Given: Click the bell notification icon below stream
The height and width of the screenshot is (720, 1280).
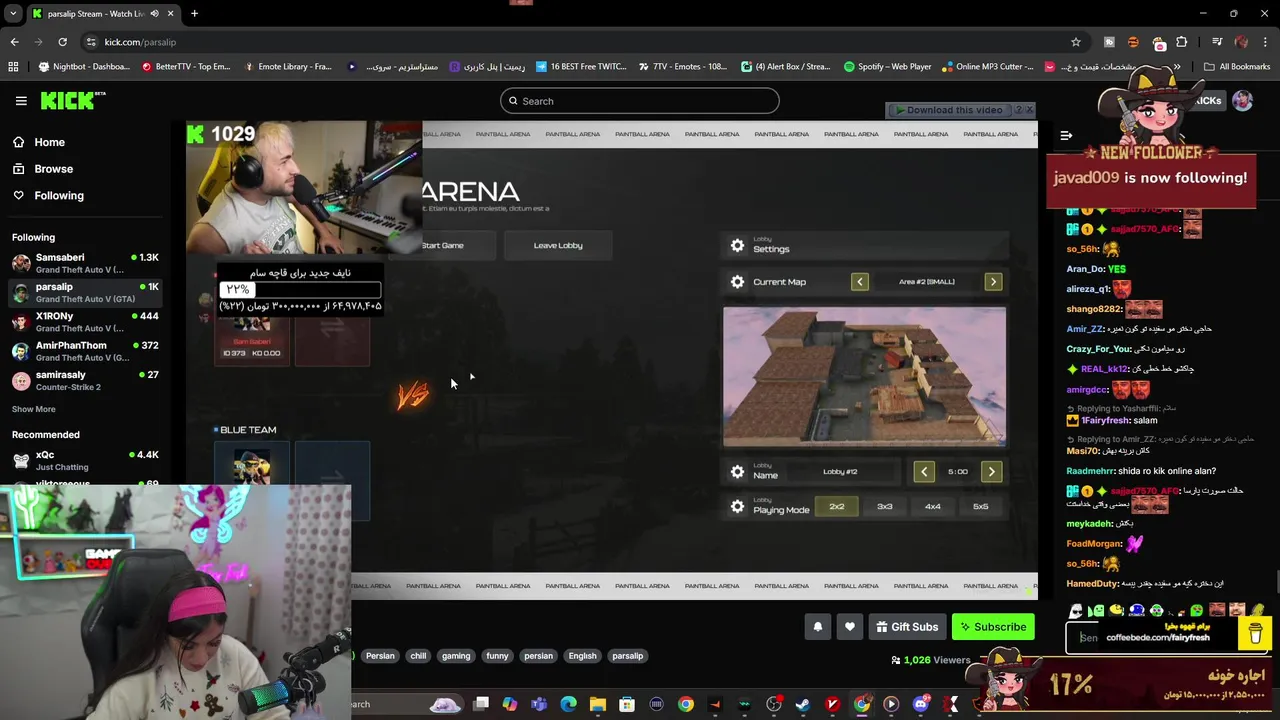Looking at the screenshot, I should point(817,627).
